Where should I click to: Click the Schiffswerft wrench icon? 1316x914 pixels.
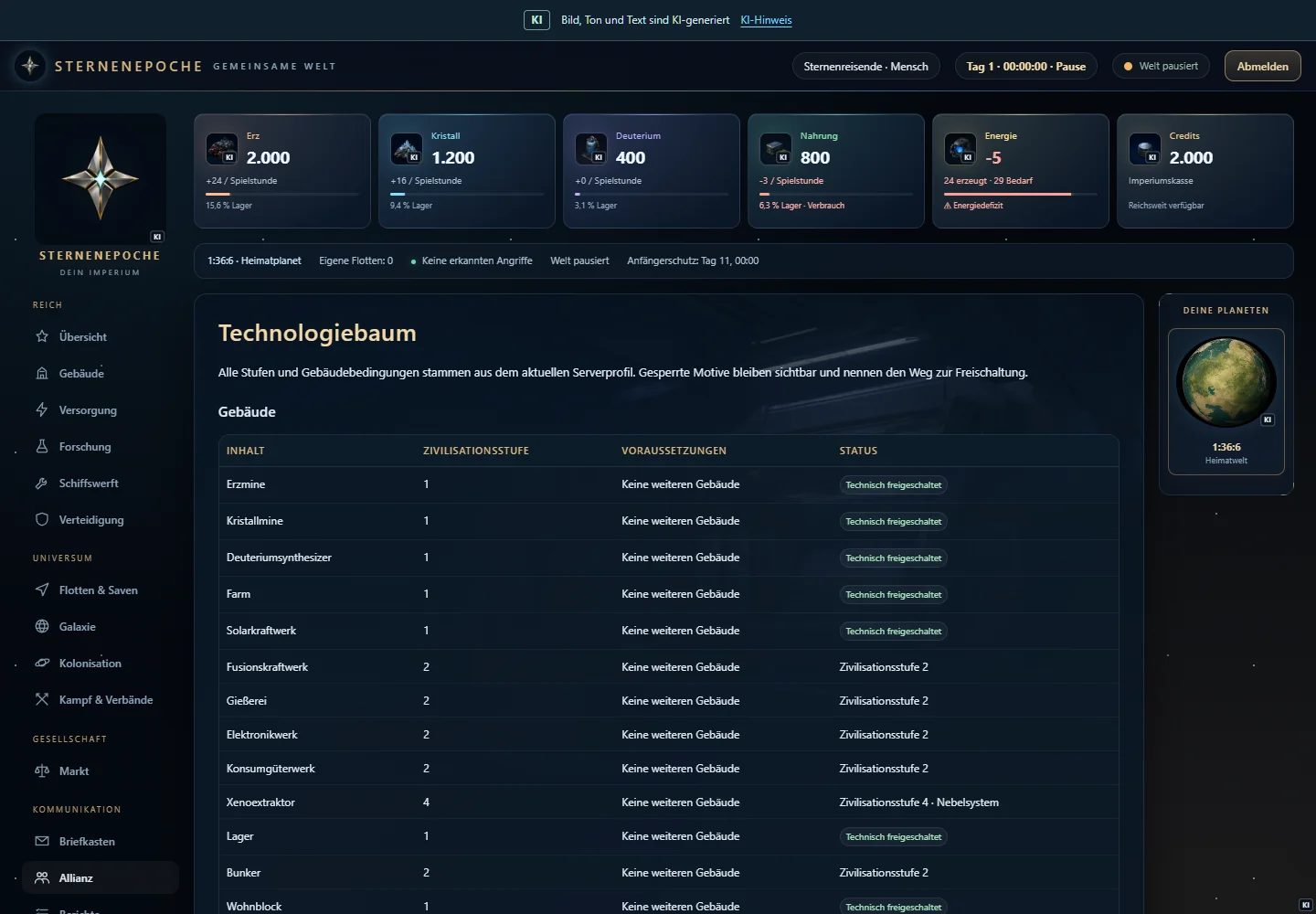42,483
